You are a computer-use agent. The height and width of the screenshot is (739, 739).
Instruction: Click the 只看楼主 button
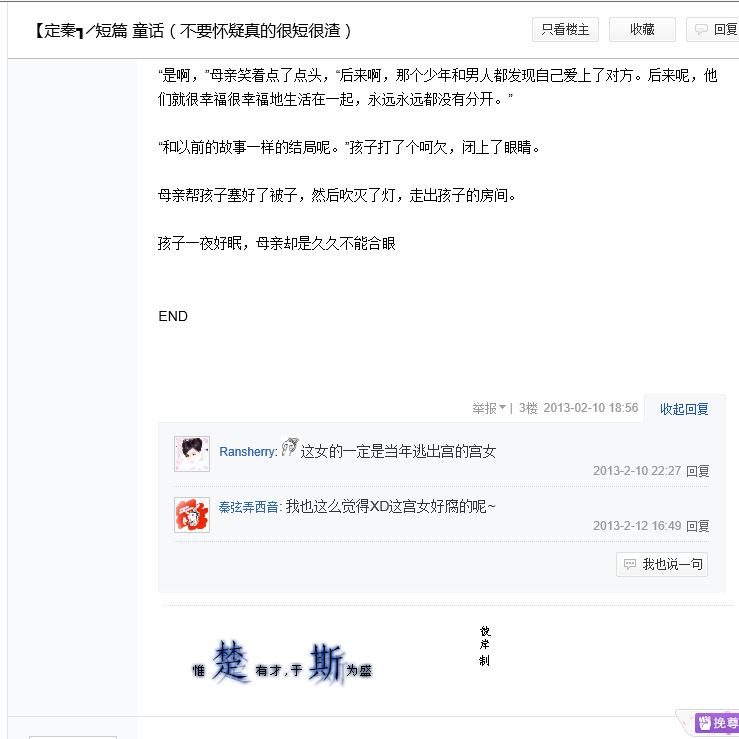tap(565, 30)
